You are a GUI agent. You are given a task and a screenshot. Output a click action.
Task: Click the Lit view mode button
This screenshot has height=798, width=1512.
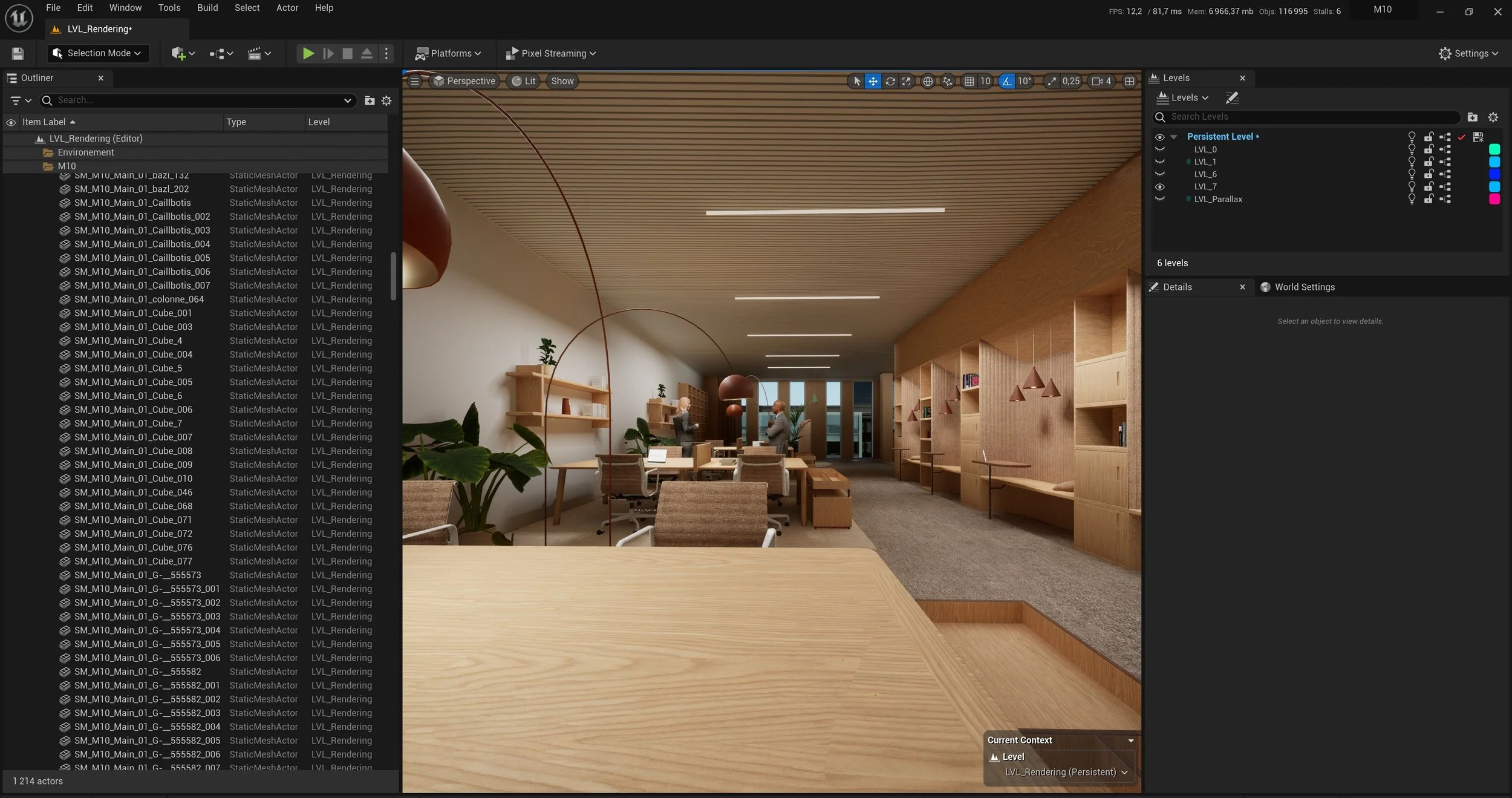pyautogui.click(x=524, y=81)
